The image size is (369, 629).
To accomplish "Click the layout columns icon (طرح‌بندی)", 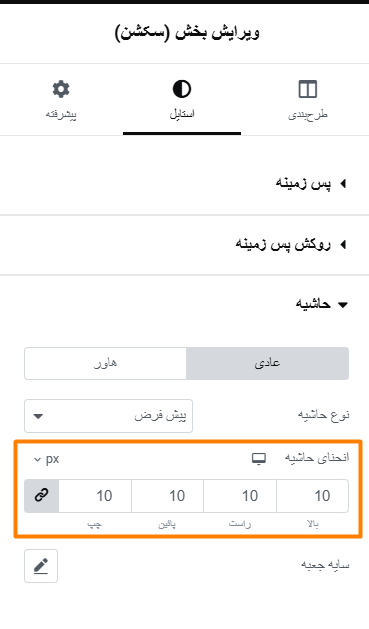I will point(308,89).
